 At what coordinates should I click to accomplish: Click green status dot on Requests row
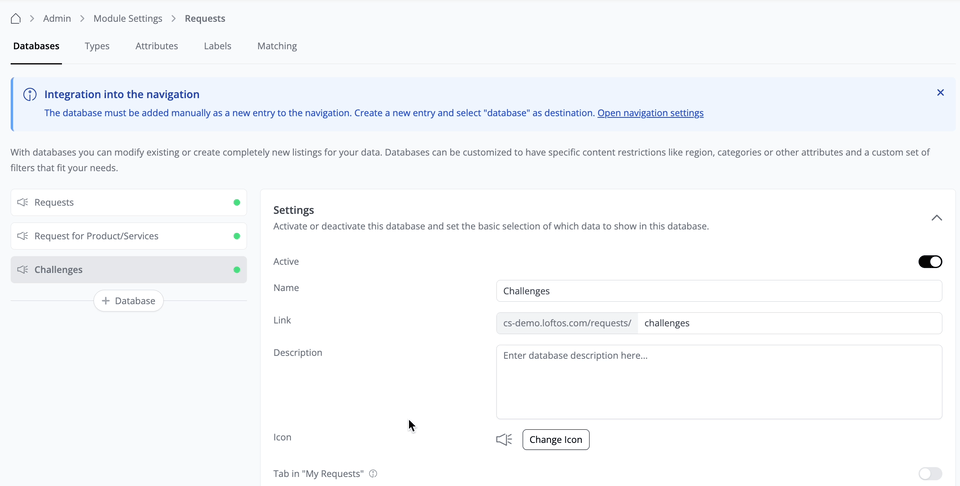(237, 202)
